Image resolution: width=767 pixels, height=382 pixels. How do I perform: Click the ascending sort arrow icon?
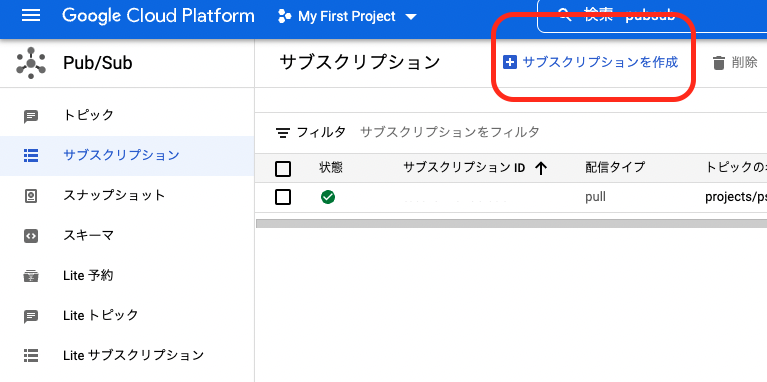(541, 169)
